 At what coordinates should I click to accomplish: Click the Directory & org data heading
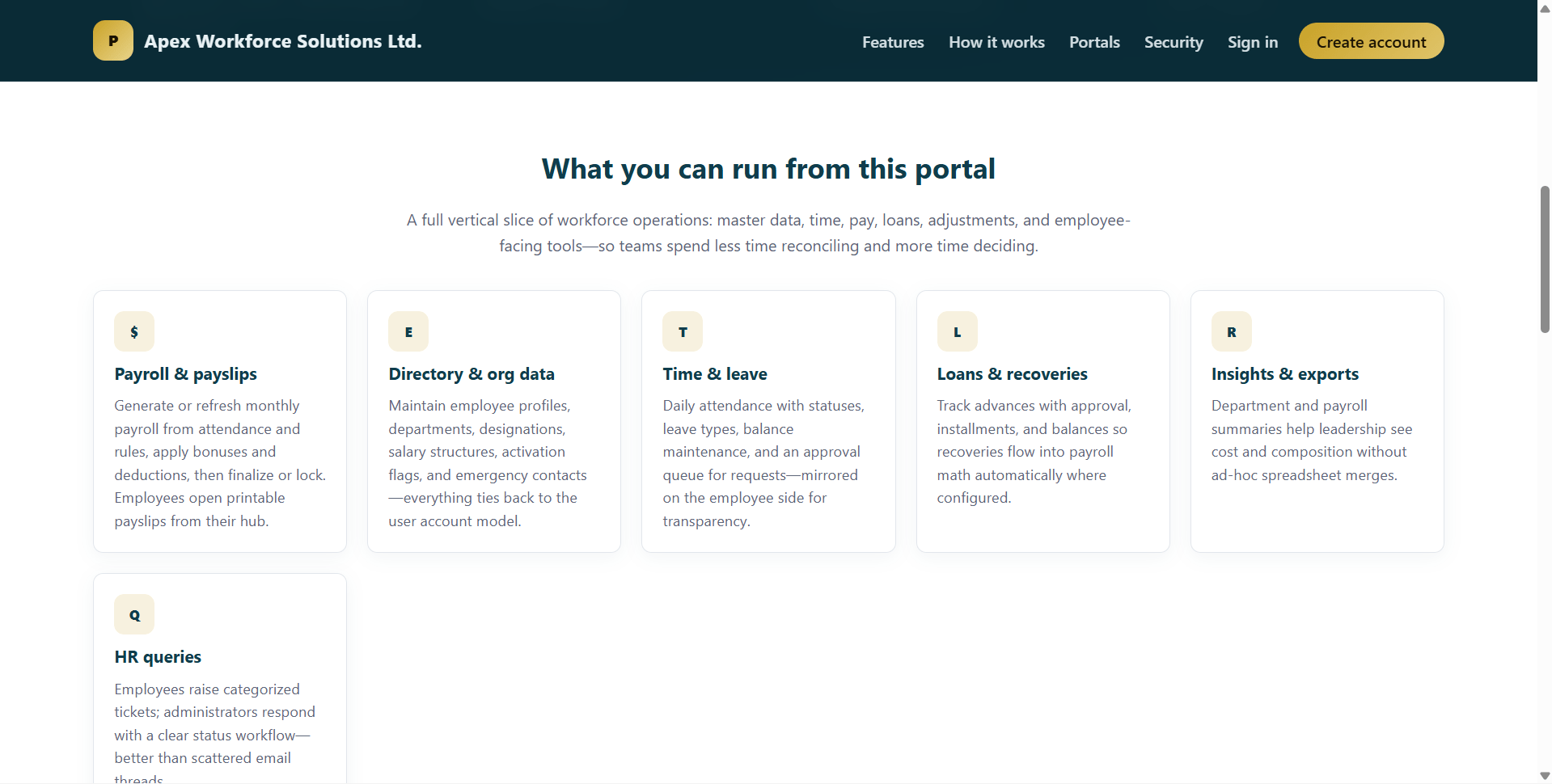tap(472, 374)
